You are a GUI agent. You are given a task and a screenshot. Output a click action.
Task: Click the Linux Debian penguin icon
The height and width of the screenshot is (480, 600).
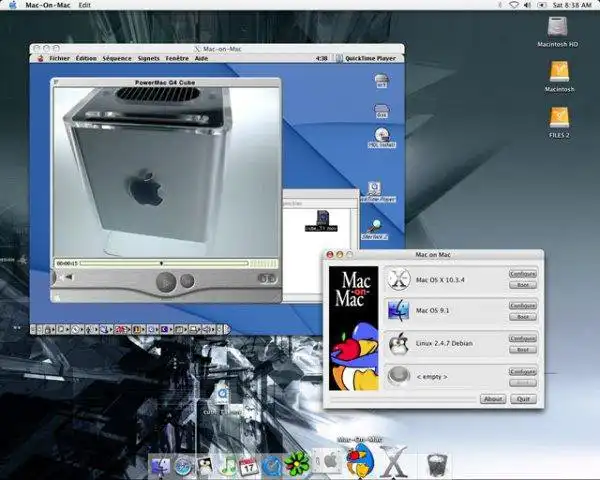point(400,344)
